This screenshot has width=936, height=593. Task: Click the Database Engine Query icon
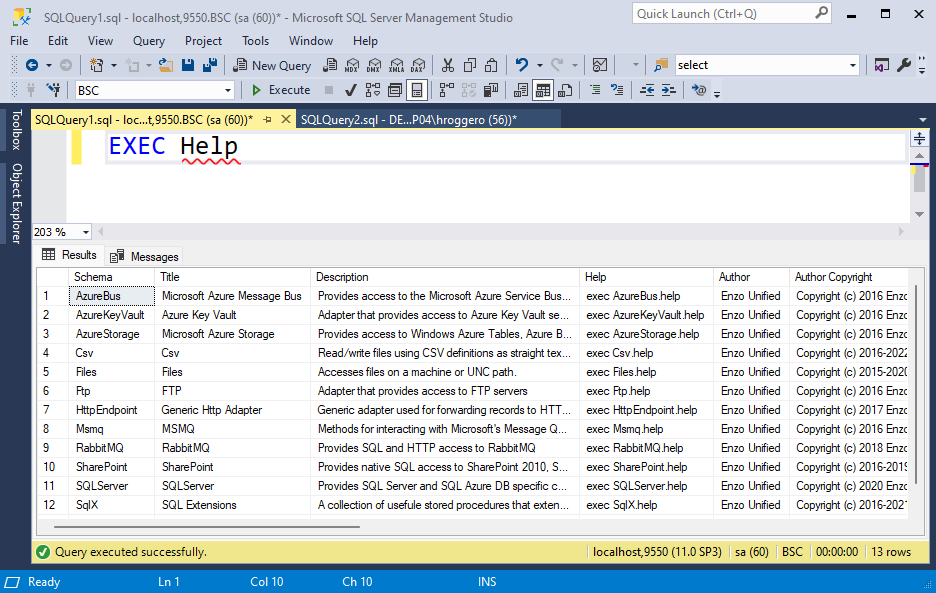click(x=330, y=65)
